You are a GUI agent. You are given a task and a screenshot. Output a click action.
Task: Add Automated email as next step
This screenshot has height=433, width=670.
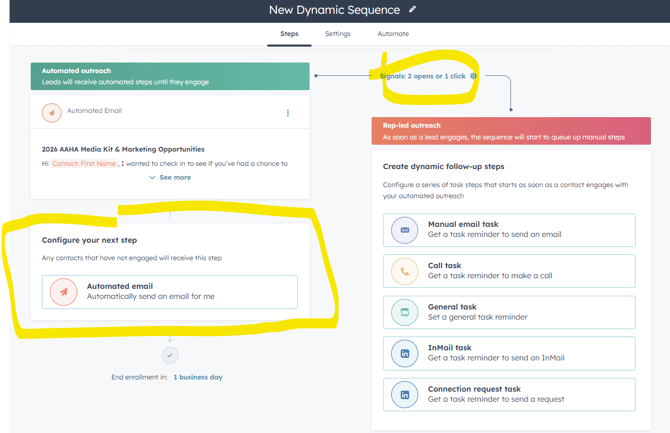[x=169, y=291]
